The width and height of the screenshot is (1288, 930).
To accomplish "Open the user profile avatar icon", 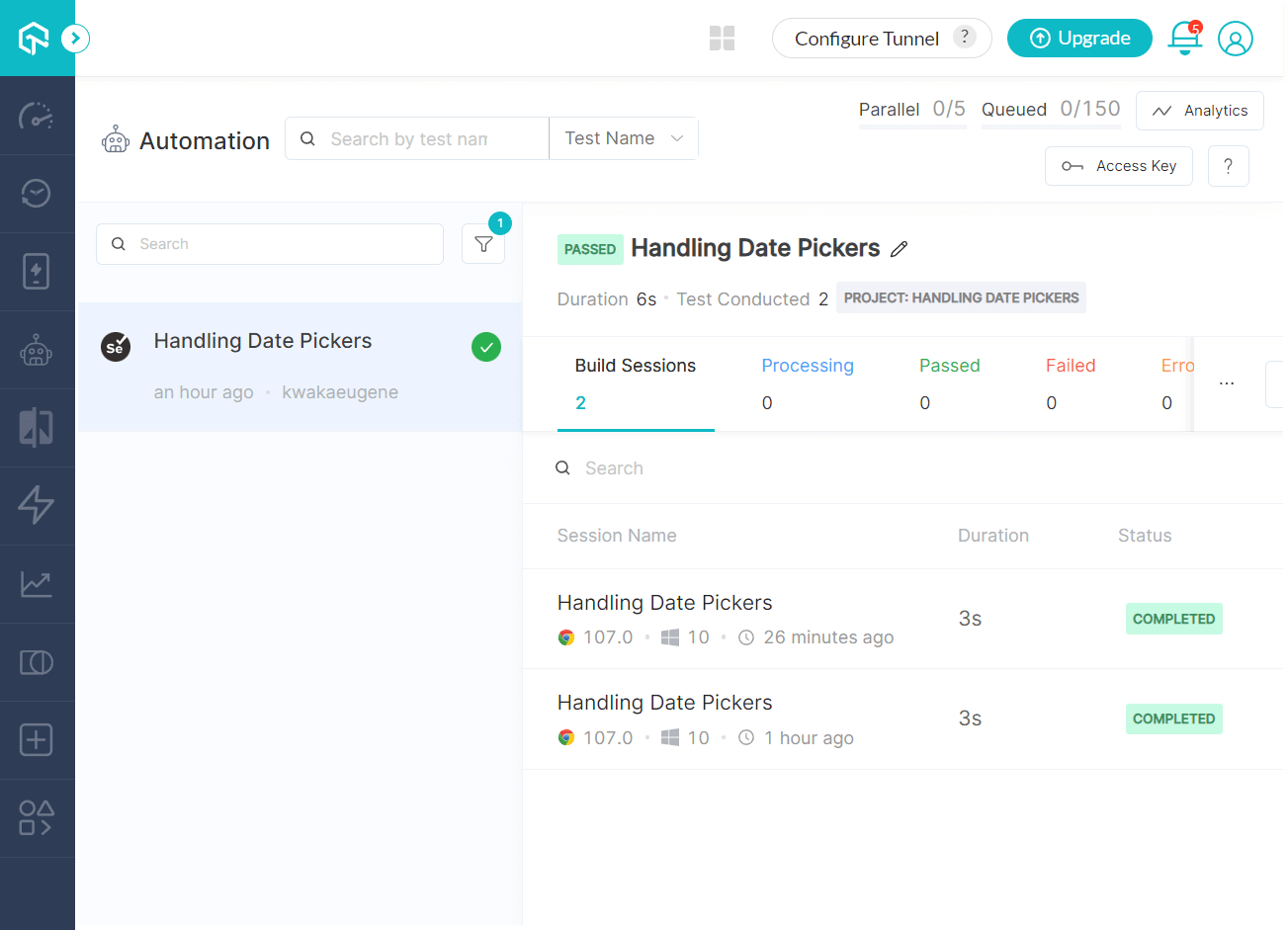I will [1235, 39].
